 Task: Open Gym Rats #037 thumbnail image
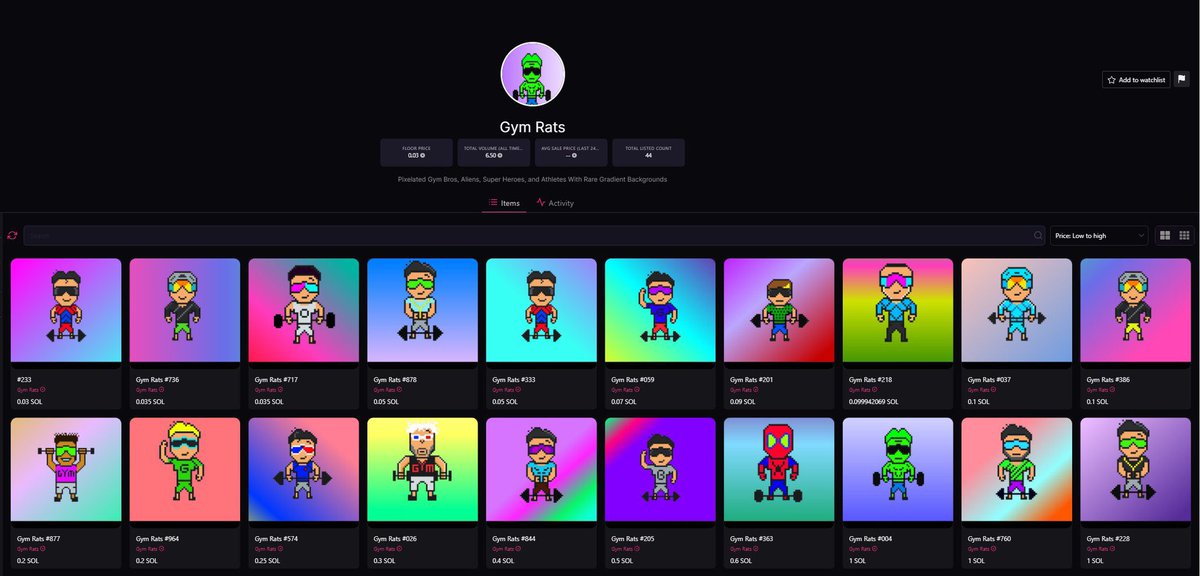[x=1018, y=310]
